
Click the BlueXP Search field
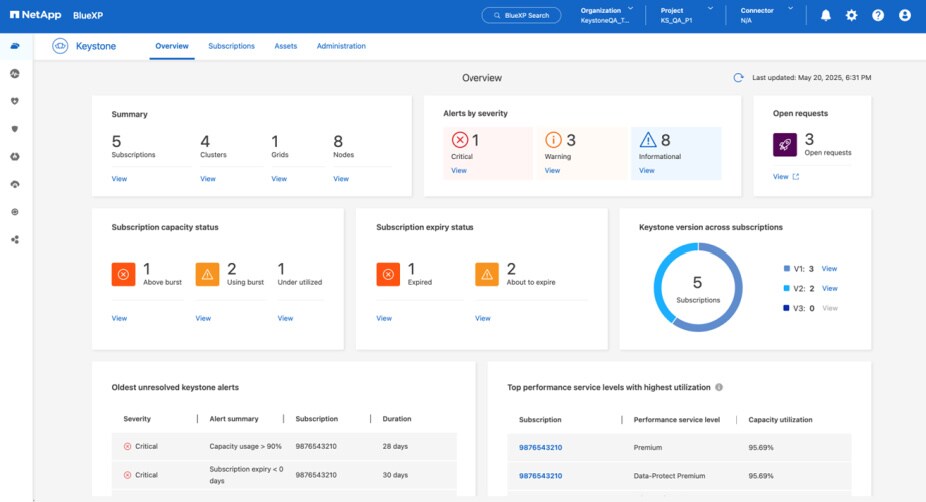click(x=521, y=16)
